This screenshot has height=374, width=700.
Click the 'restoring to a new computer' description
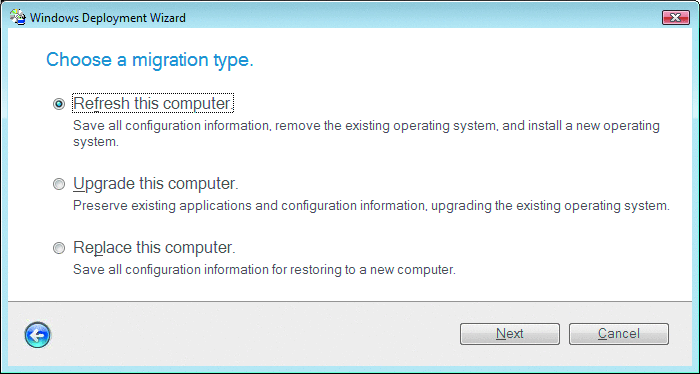point(264,270)
